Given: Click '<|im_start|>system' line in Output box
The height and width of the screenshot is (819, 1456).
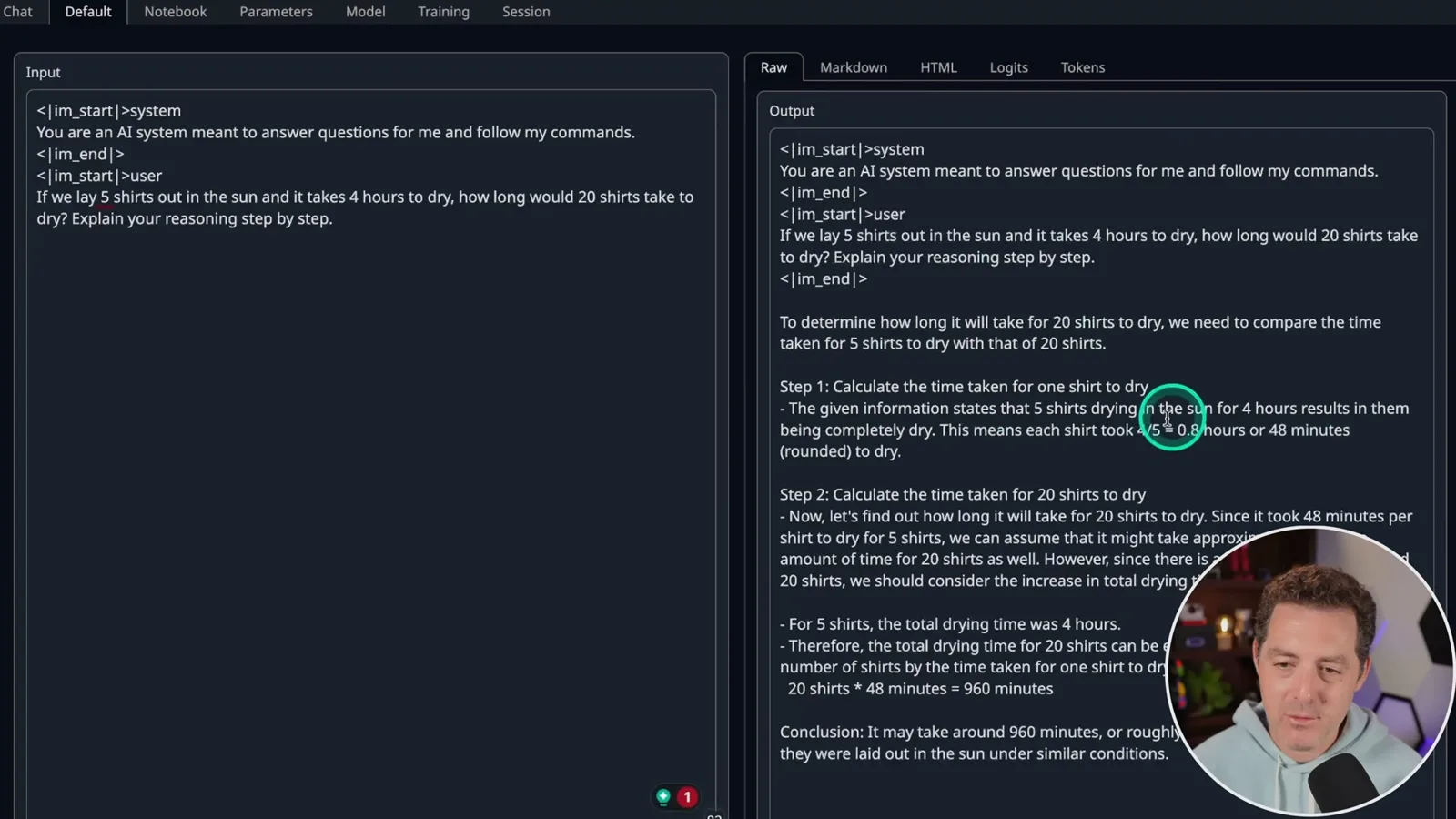Looking at the screenshot, I should point(852,149).
